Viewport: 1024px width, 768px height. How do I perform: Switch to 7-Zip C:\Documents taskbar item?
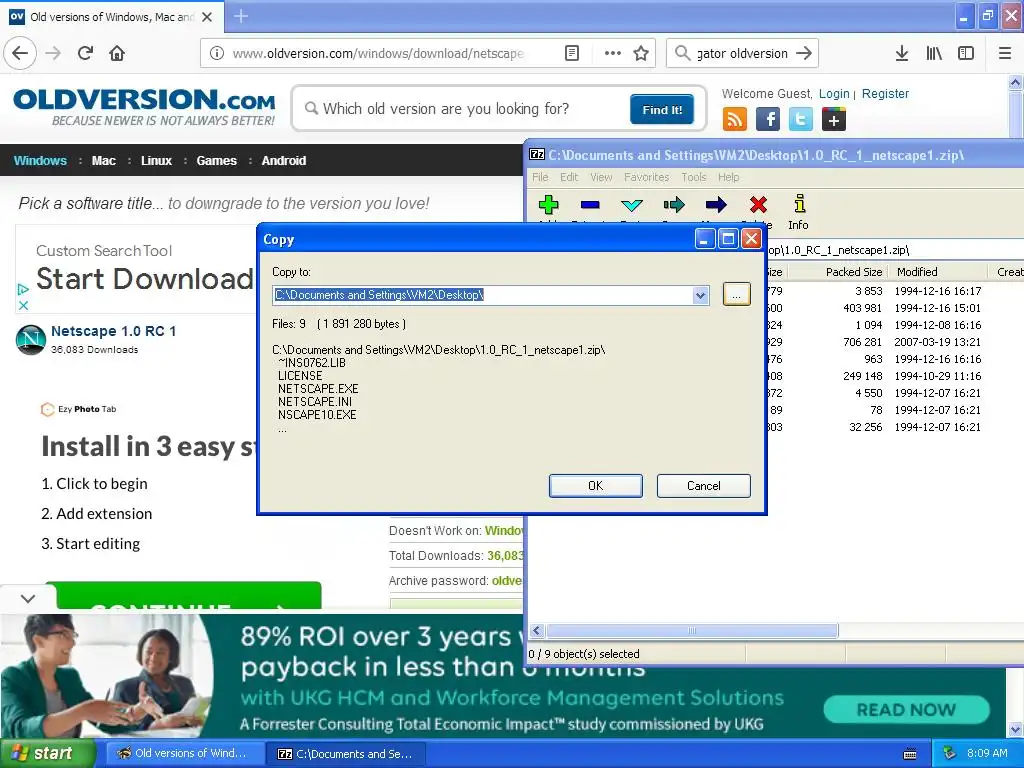coord(346,754)
